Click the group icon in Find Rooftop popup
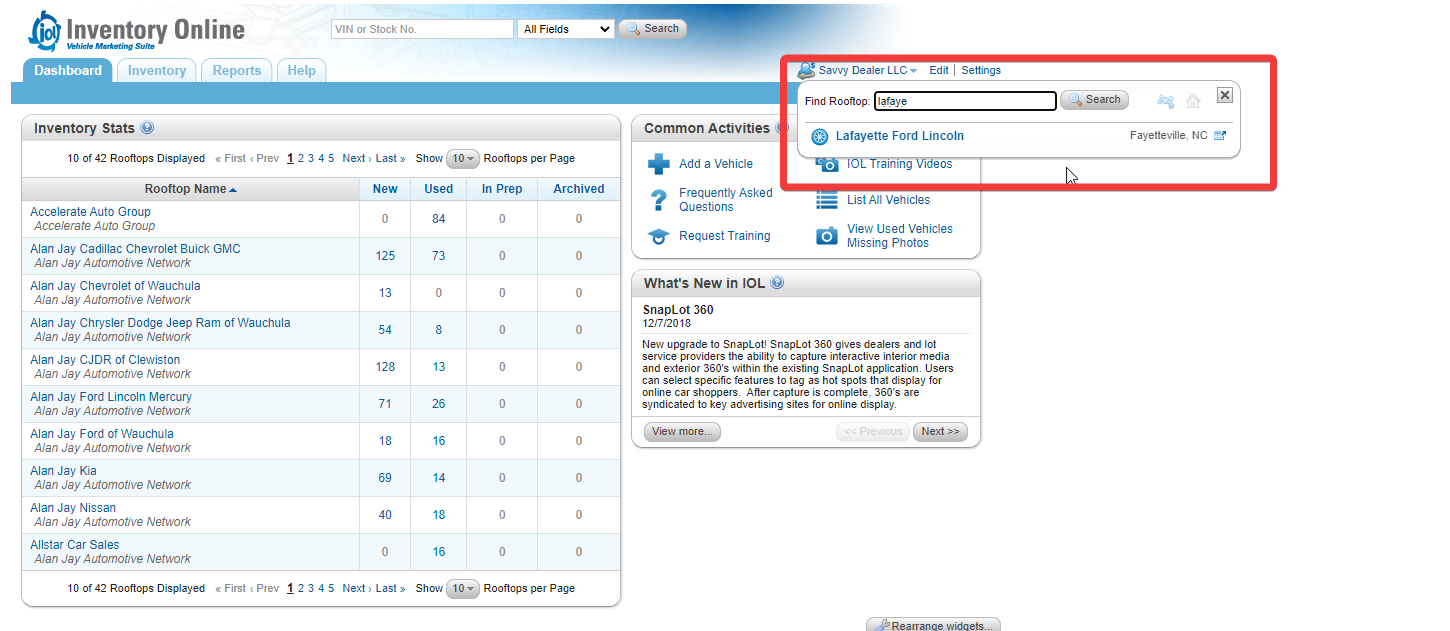This screenshot has width=1450, height=631. [x=1166, y=101]
